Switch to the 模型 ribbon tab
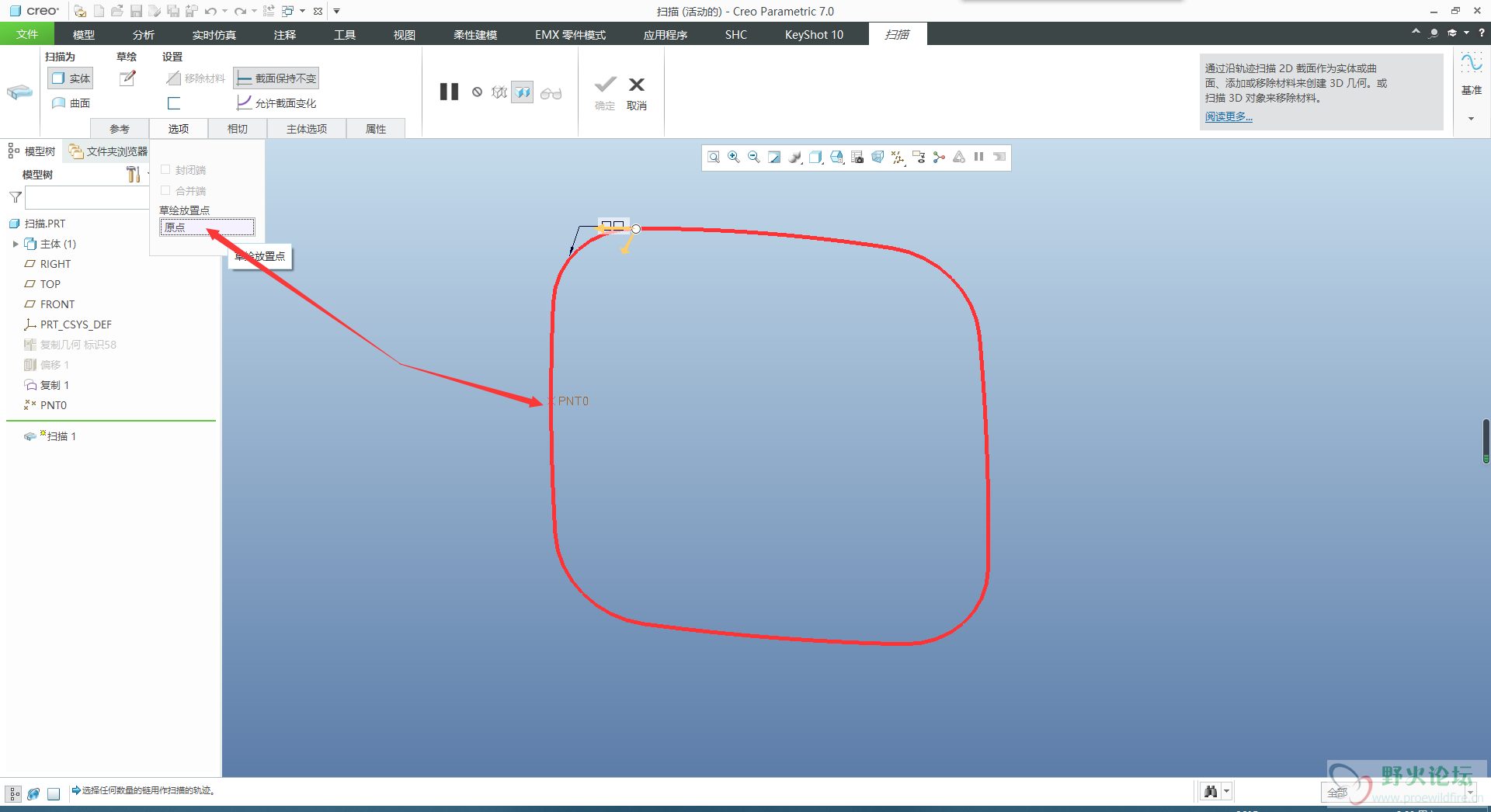This screenshot has width=1491, height=812. [84, 34]
